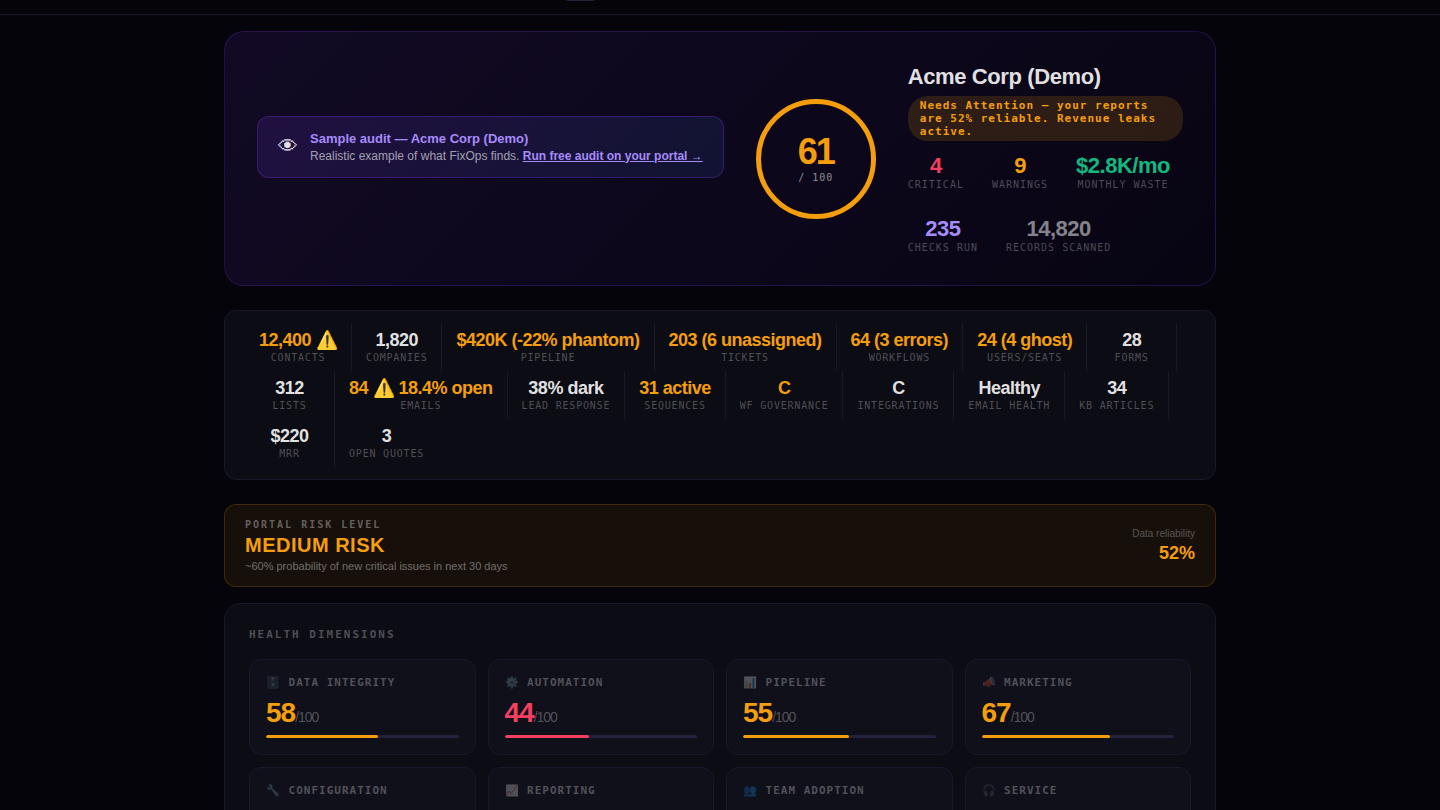This screenshot has width=1440, height=810.
Task: Click the warning triangle beside 12,400 contacts
Action: pyautogui.click(x=327, y=340)
